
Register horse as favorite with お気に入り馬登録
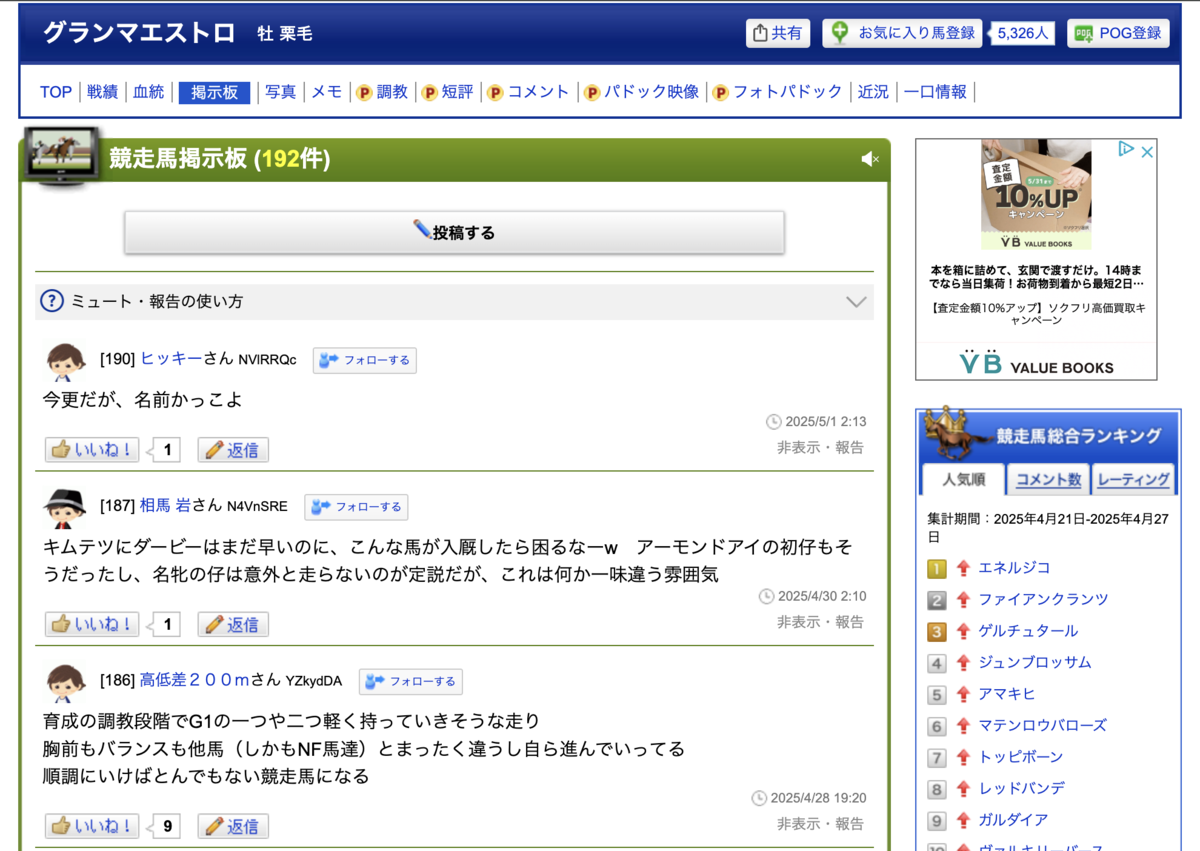pyautogui.click(x=903, y=33)
